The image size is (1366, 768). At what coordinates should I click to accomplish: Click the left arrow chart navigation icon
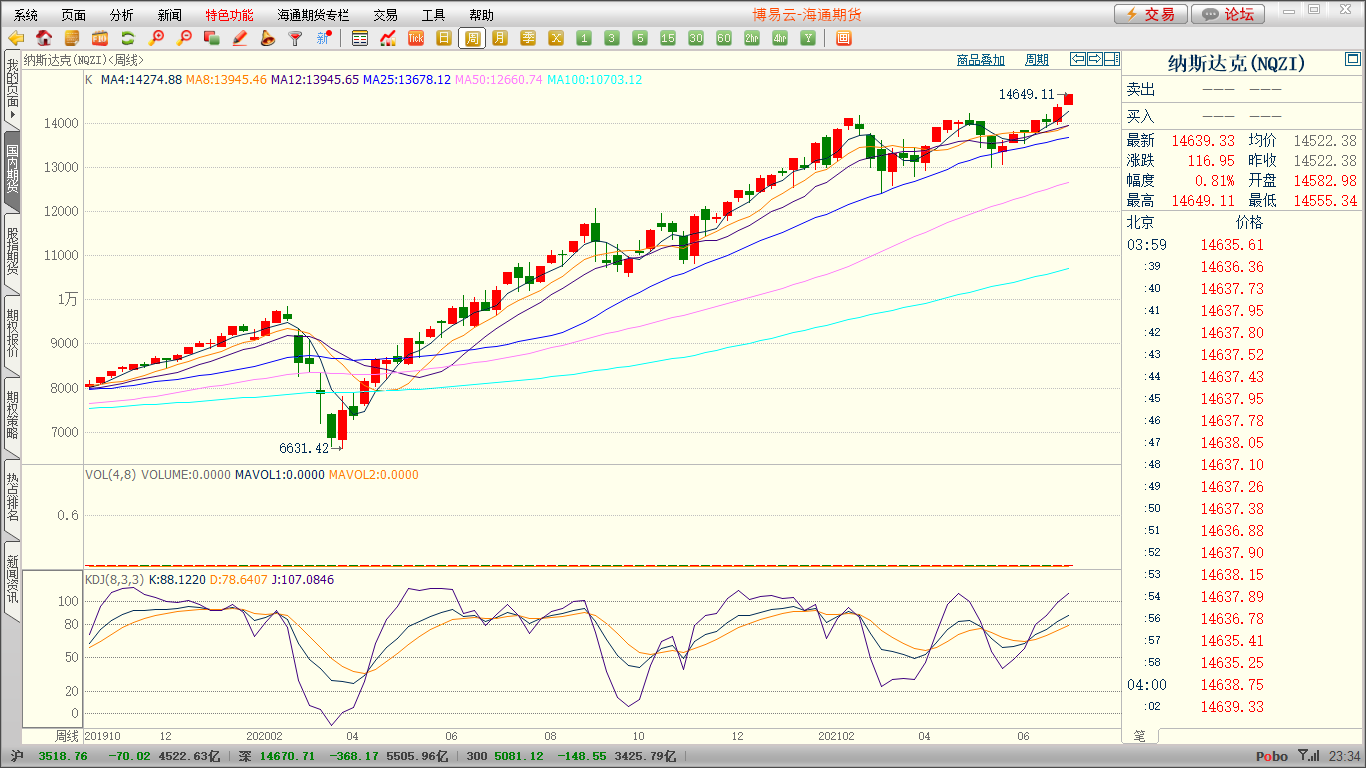(1078, 59)
